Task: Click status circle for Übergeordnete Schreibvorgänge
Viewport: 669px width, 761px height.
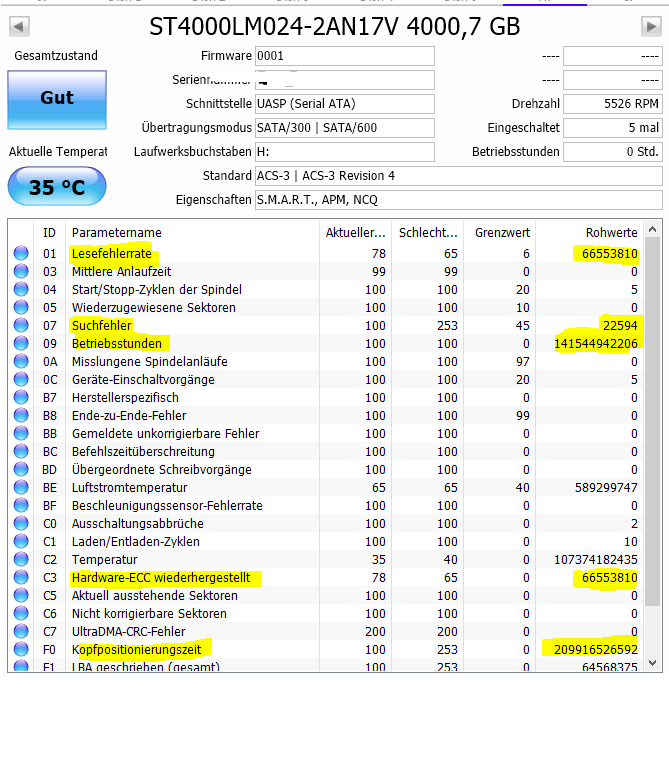Action: (x=21, y=469)
